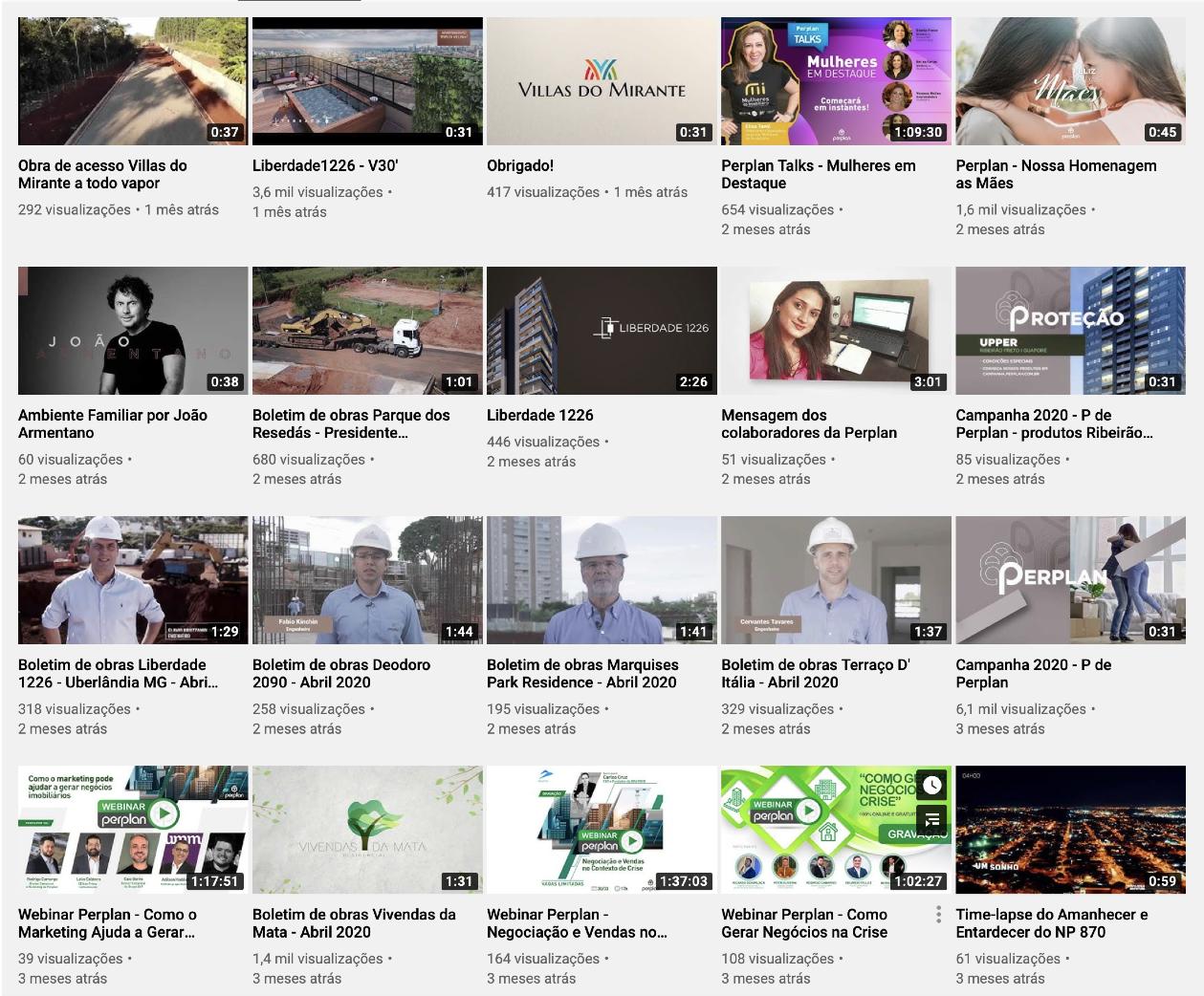Click the title Perplan Talks - Mulheres em Destaque
This screenshot has height=996, width=1204.
click(x=819, y=174)
